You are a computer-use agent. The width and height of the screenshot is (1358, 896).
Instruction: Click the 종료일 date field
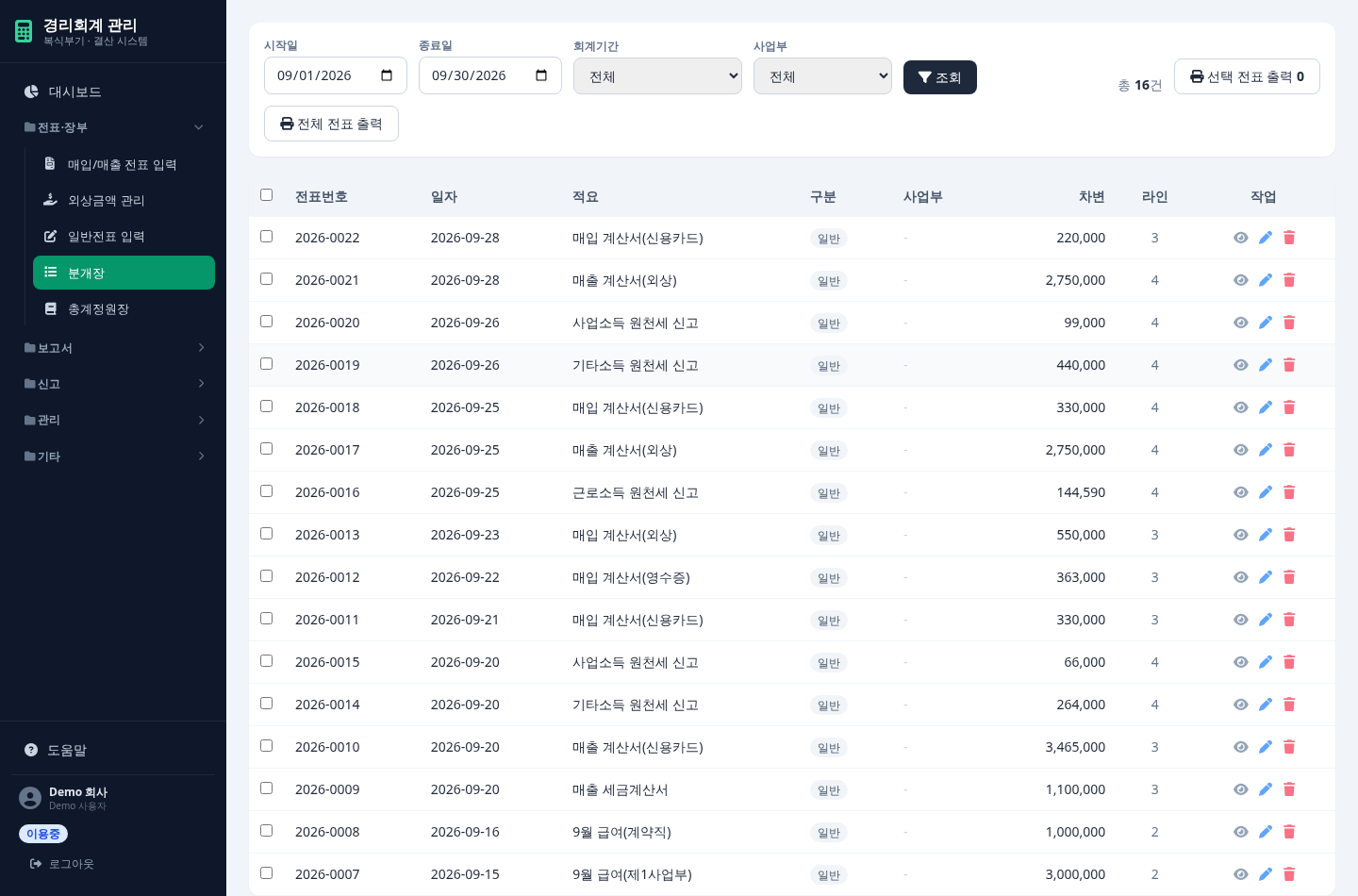(490, 75)
